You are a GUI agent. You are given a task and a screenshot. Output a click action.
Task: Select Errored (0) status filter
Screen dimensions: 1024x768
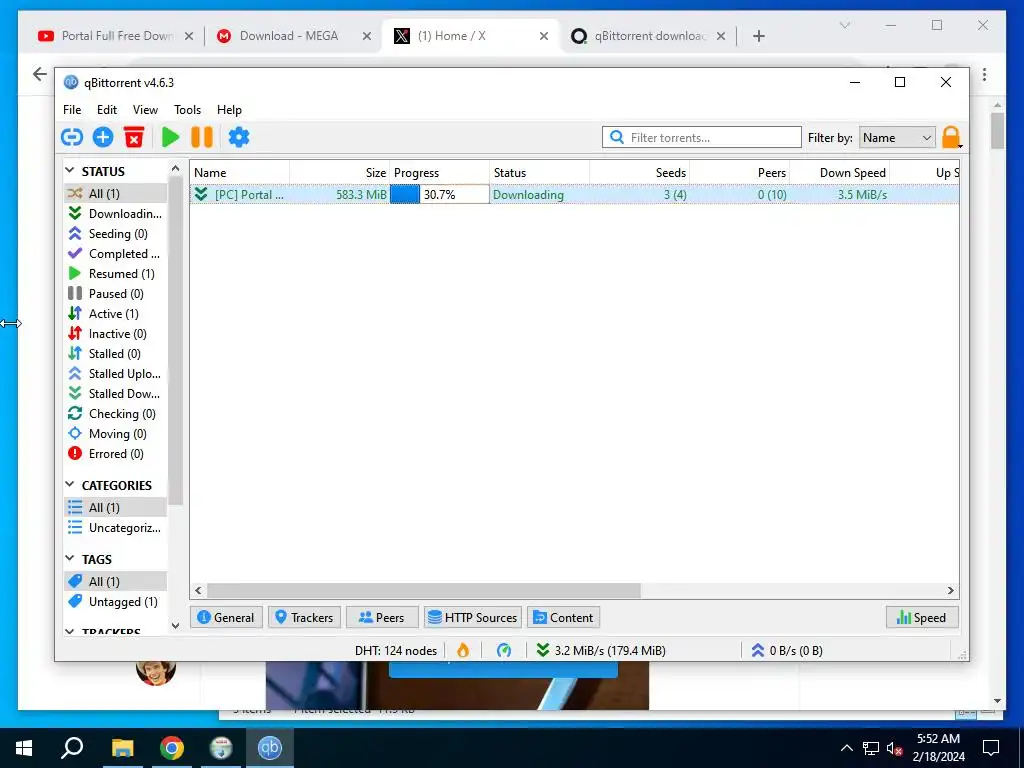click(116, 454)
